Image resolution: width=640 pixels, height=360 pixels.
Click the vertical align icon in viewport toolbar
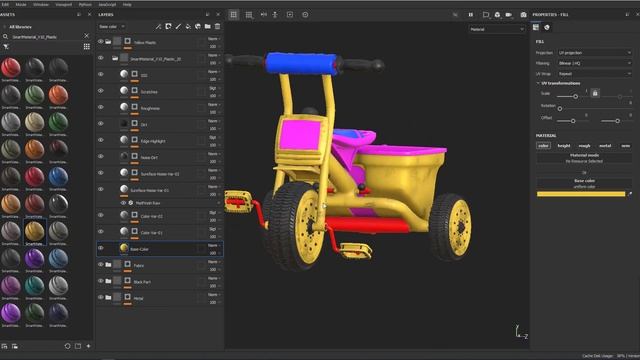[275, 15]
